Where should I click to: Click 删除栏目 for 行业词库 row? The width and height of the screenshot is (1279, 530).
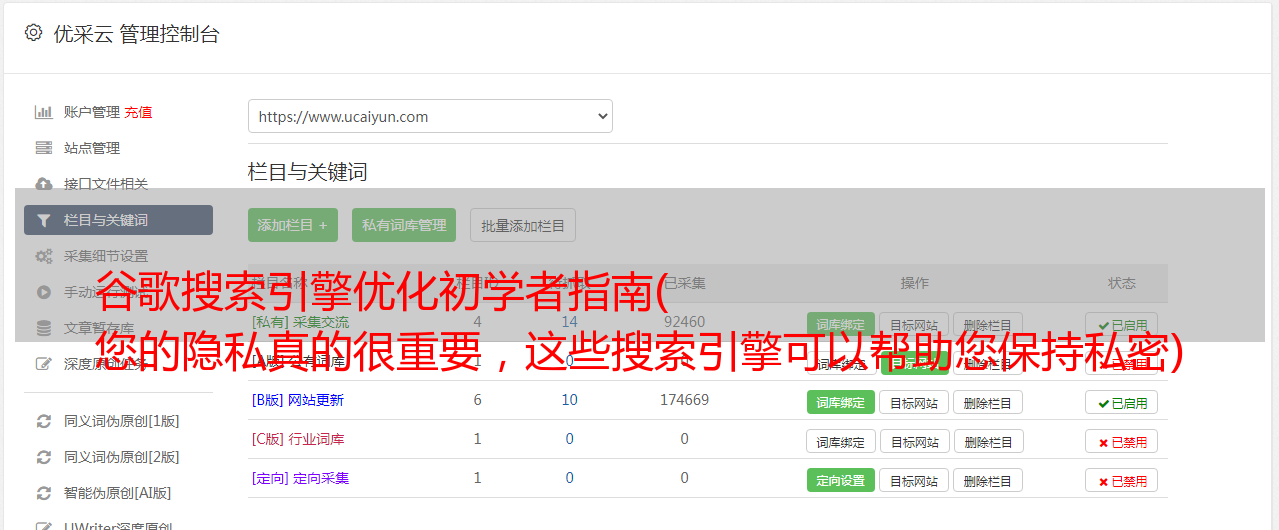coord(988,441)
